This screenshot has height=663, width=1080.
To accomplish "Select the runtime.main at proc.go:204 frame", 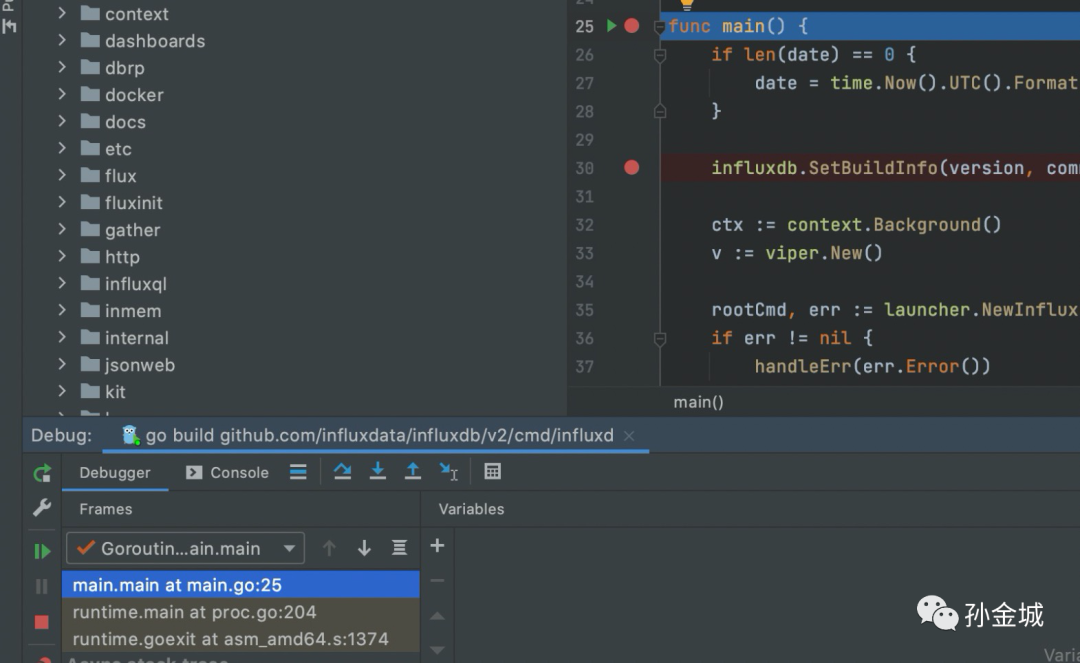I will [195, 612].
